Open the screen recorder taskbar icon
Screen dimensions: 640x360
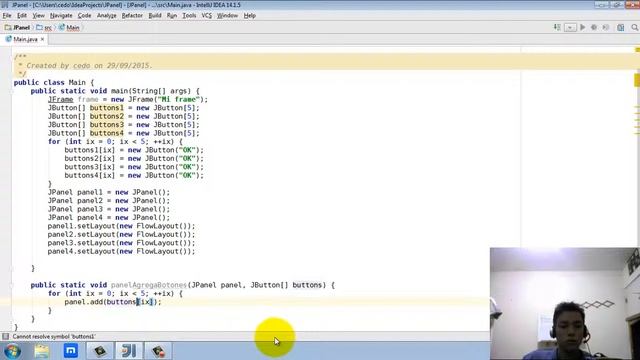coord(158,351)
